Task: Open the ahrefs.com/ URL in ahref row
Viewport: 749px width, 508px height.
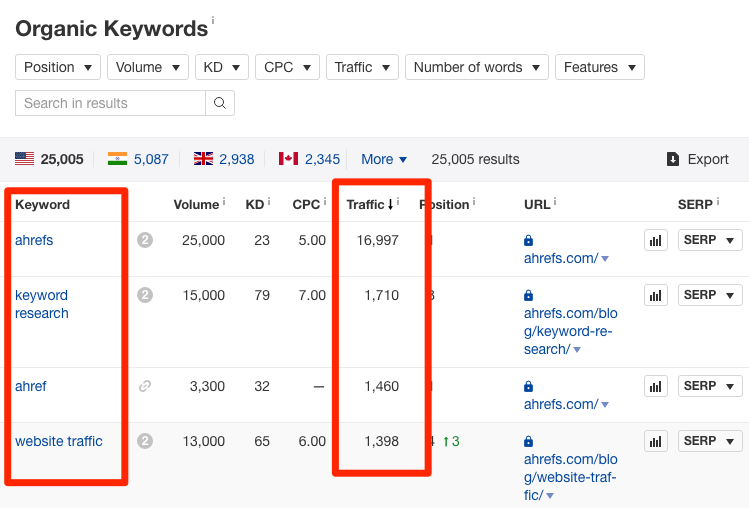Action: [x=561, y=404]
